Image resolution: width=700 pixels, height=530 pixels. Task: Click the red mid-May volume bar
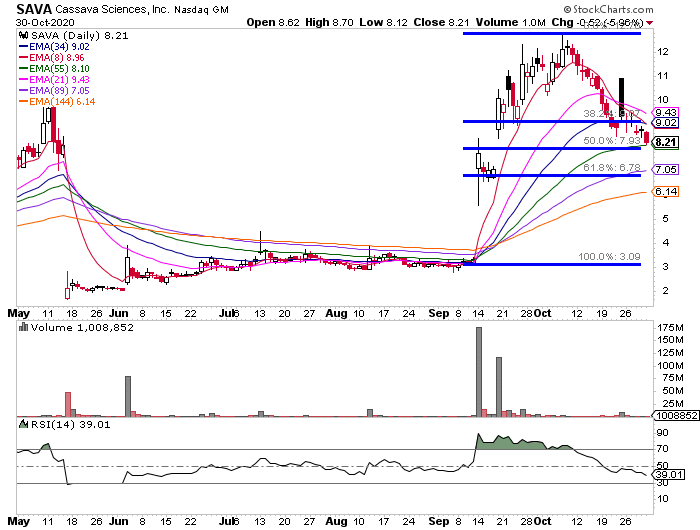[68, 405]
